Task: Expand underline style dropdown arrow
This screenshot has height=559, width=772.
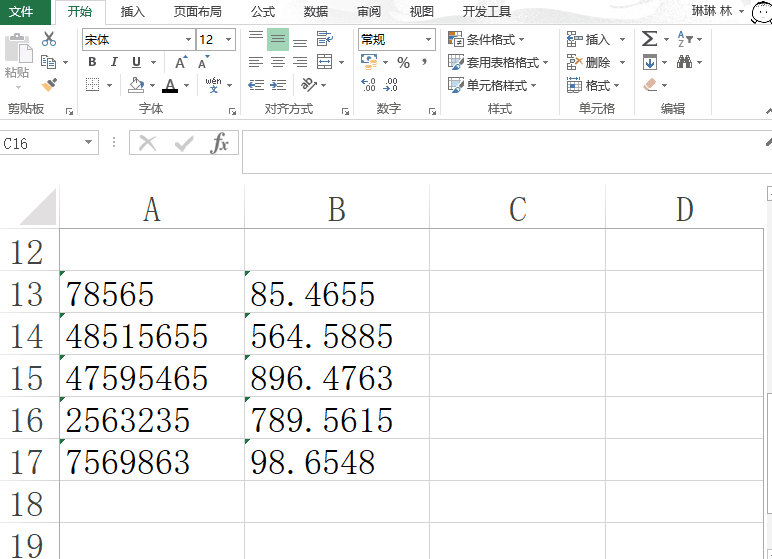Action: coord(153,63)
